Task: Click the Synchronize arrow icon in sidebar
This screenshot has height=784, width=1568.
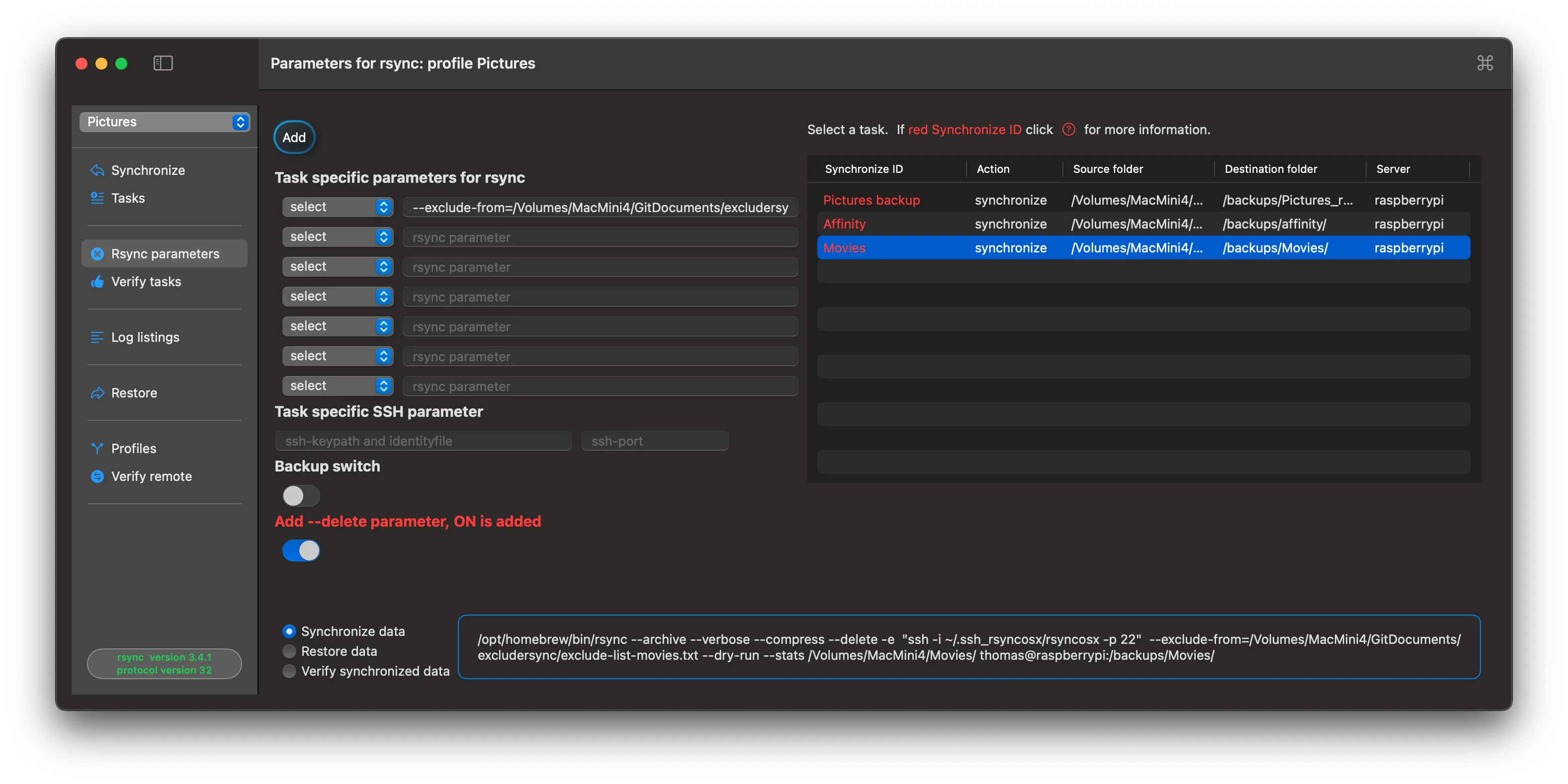Action: [97, 170]
